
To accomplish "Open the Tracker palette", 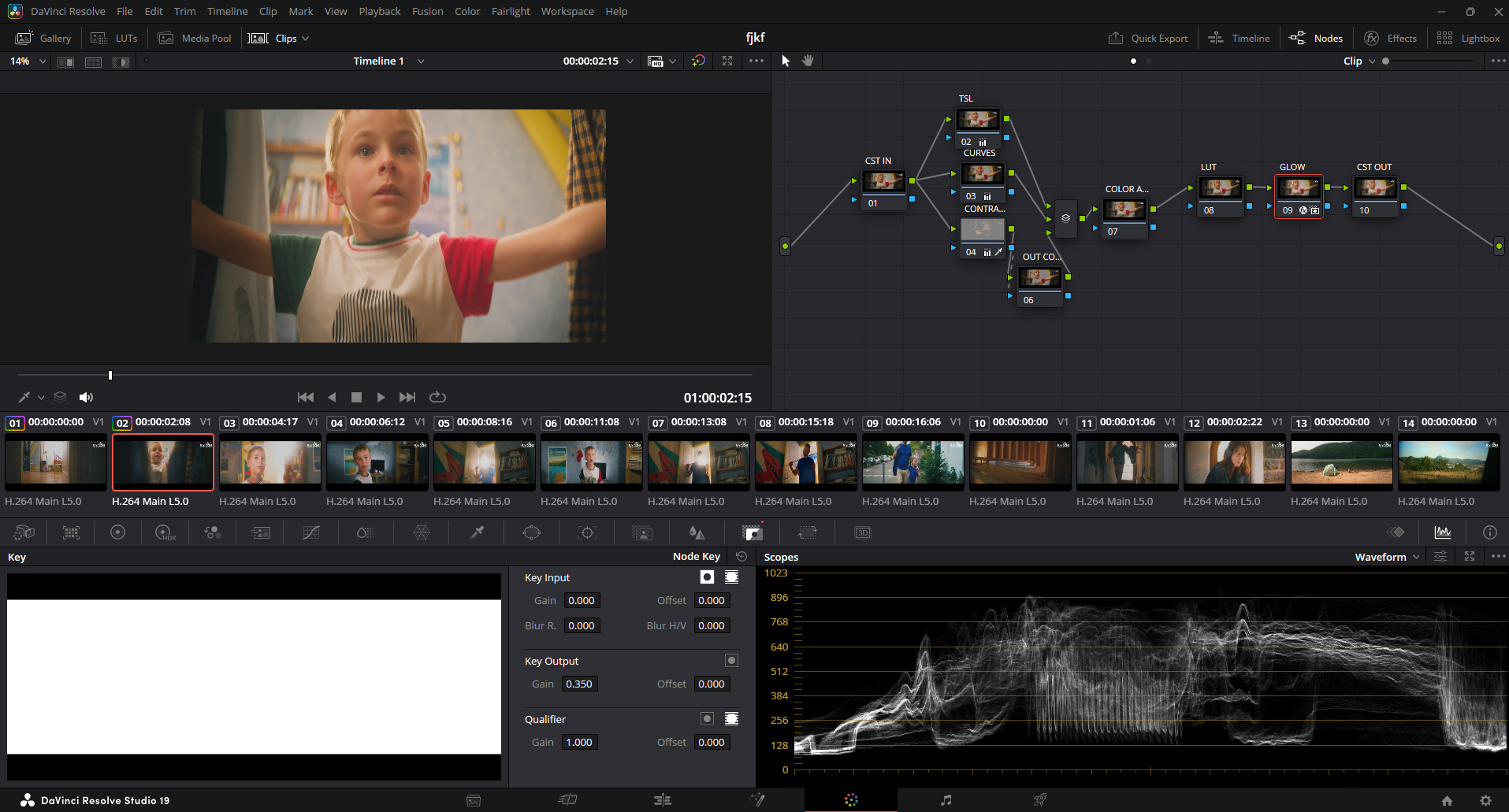I will point(587,533).
